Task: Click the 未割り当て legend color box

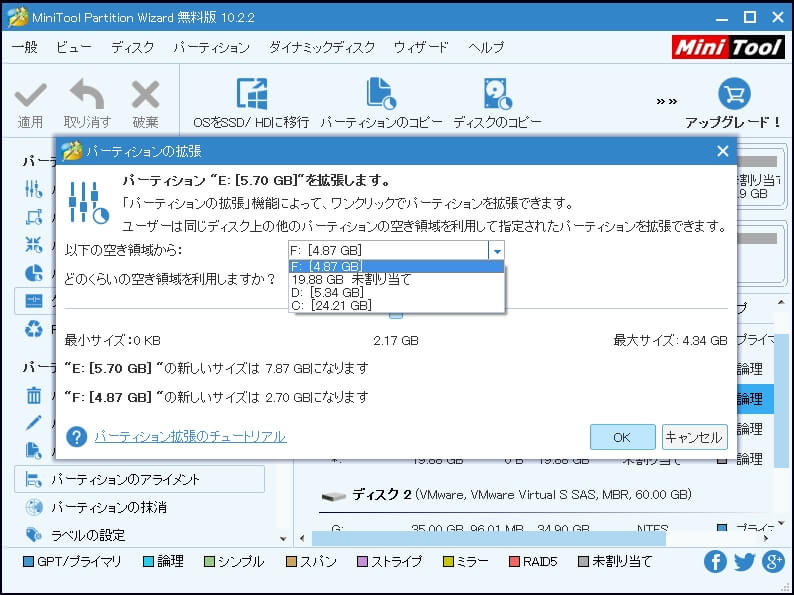Action: (x=583, y=562)
